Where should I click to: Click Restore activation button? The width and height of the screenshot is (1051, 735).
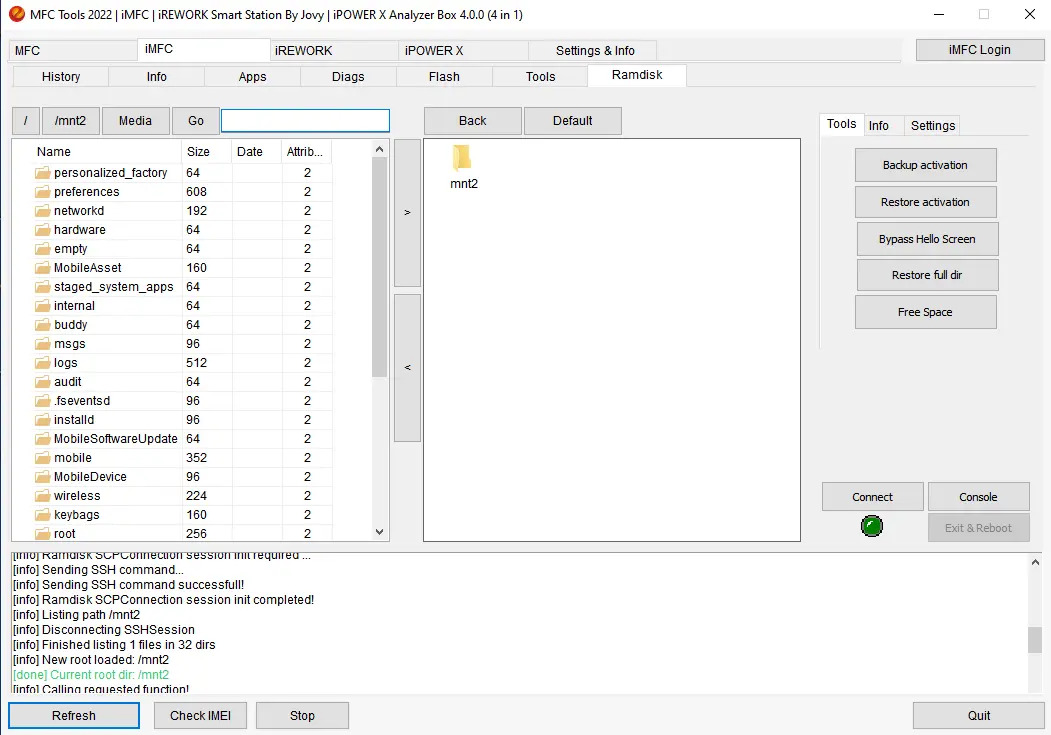[x=925, y=202]
